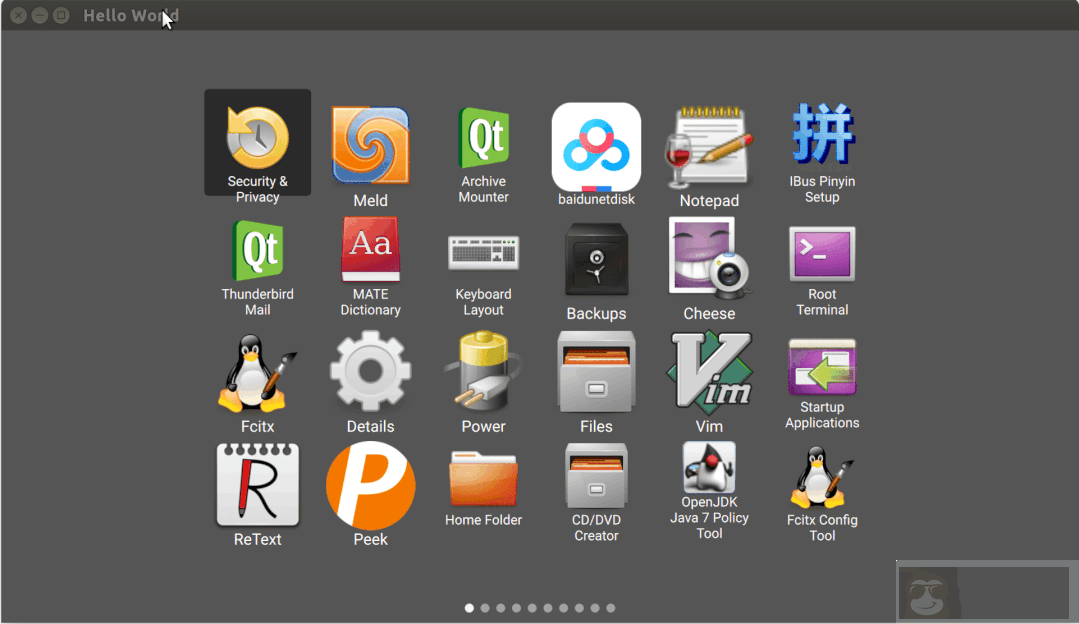Jump to the second page of apps

click(485, 607)
